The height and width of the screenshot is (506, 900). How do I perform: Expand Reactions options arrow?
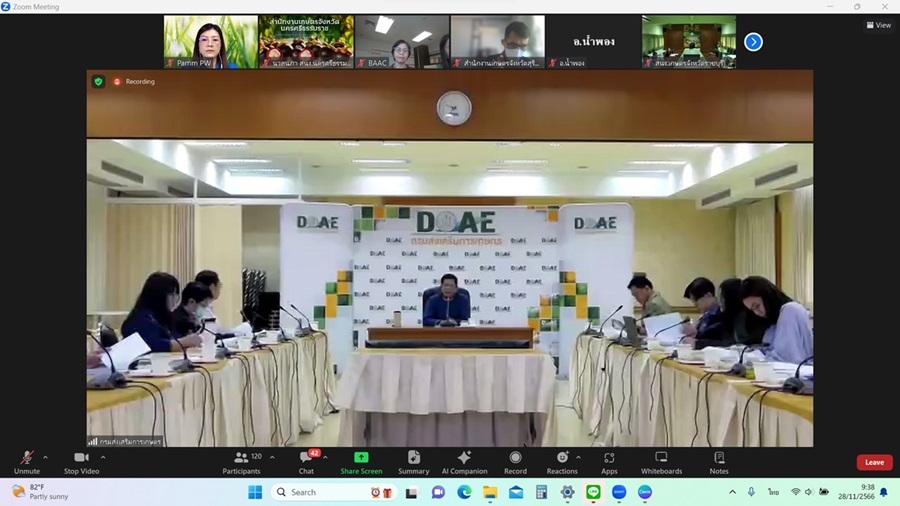[x=578, y=457]
